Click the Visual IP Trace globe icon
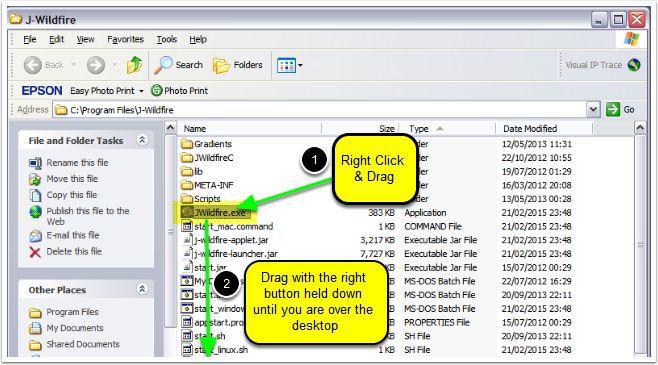Screen dimensions: 658x365 pos(634,65)
